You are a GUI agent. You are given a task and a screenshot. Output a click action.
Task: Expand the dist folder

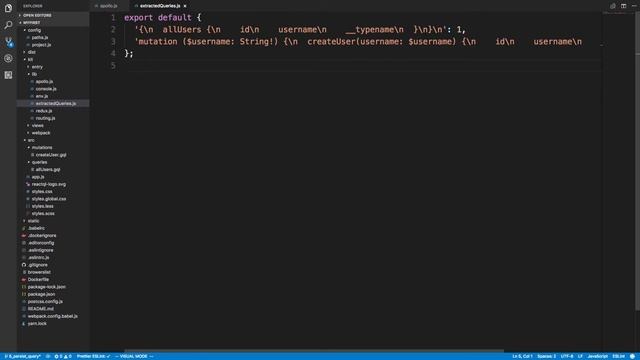[x=32, y=52]
